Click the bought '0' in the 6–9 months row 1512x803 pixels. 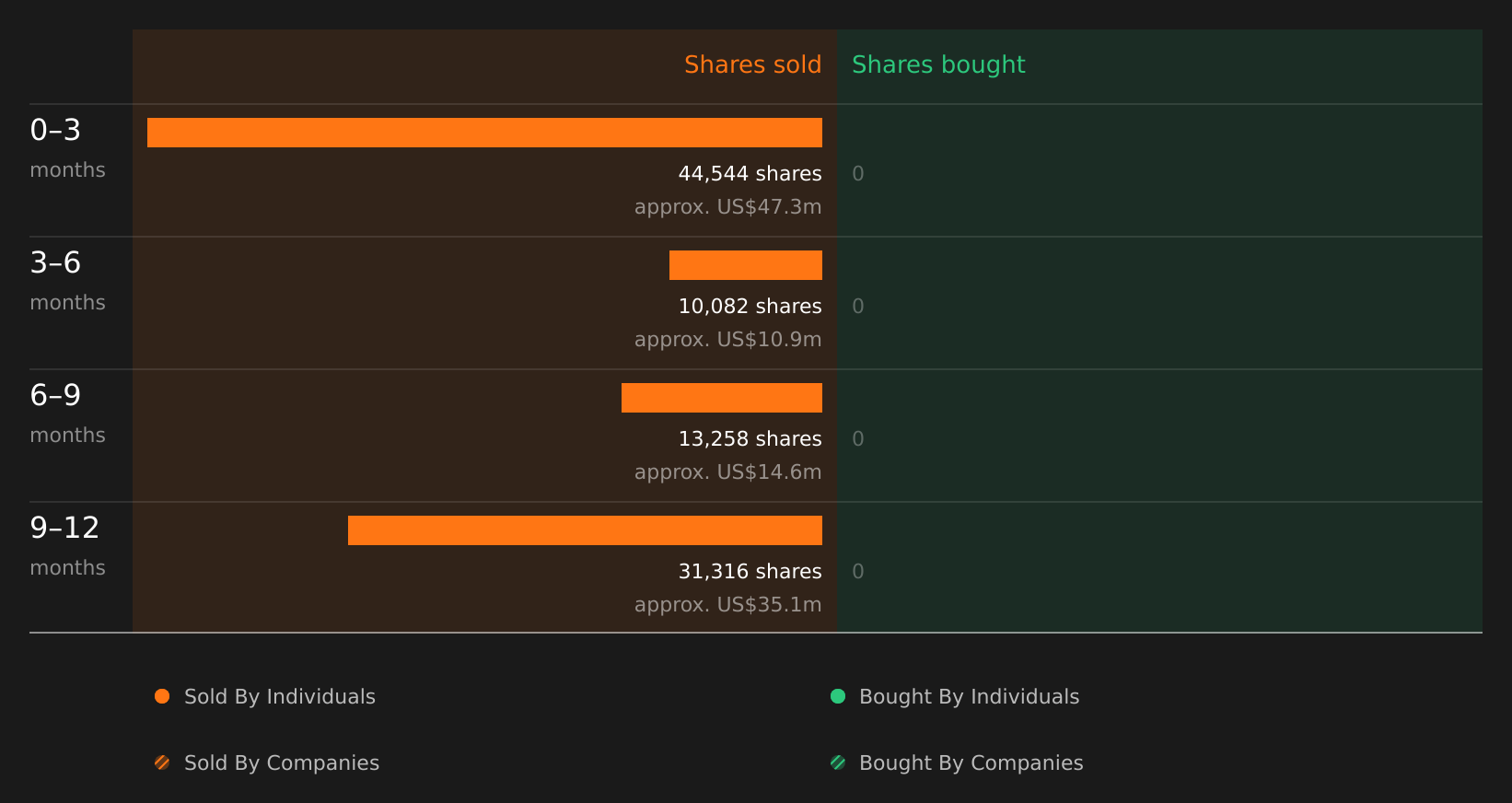858,439
